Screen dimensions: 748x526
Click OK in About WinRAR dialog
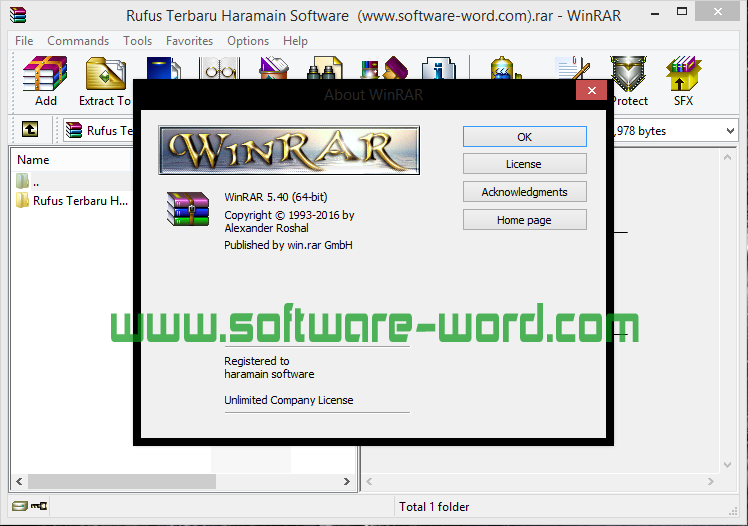(525, 137)
